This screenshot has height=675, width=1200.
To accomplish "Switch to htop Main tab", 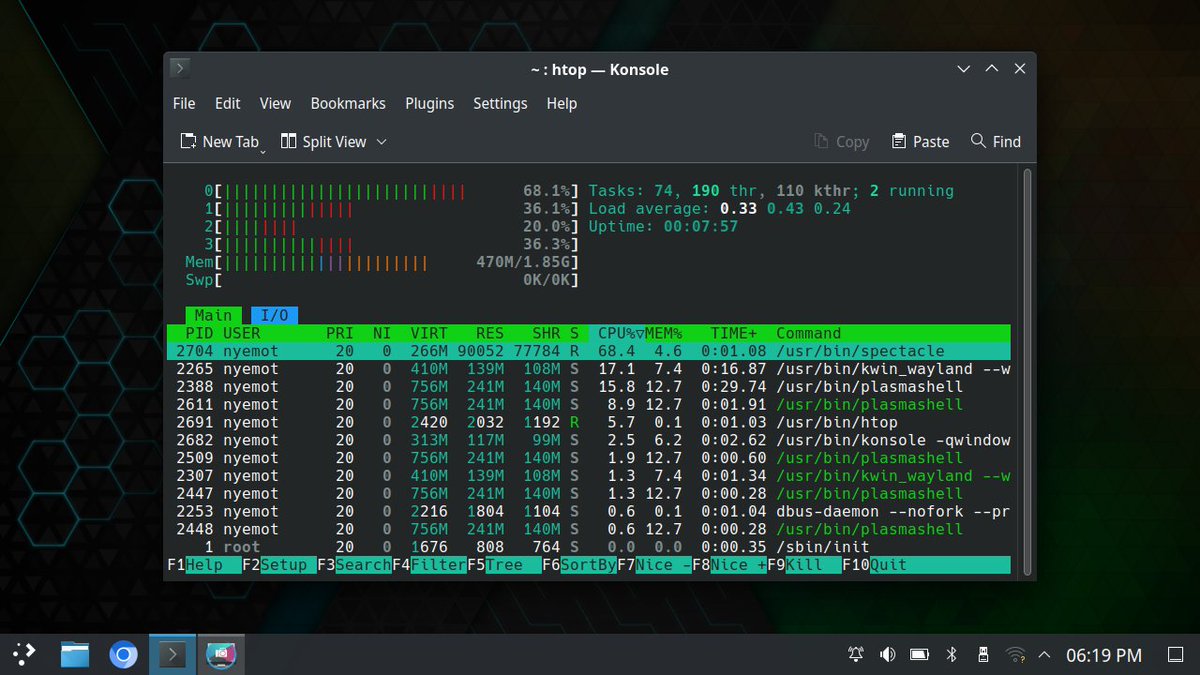I will 213,315.
